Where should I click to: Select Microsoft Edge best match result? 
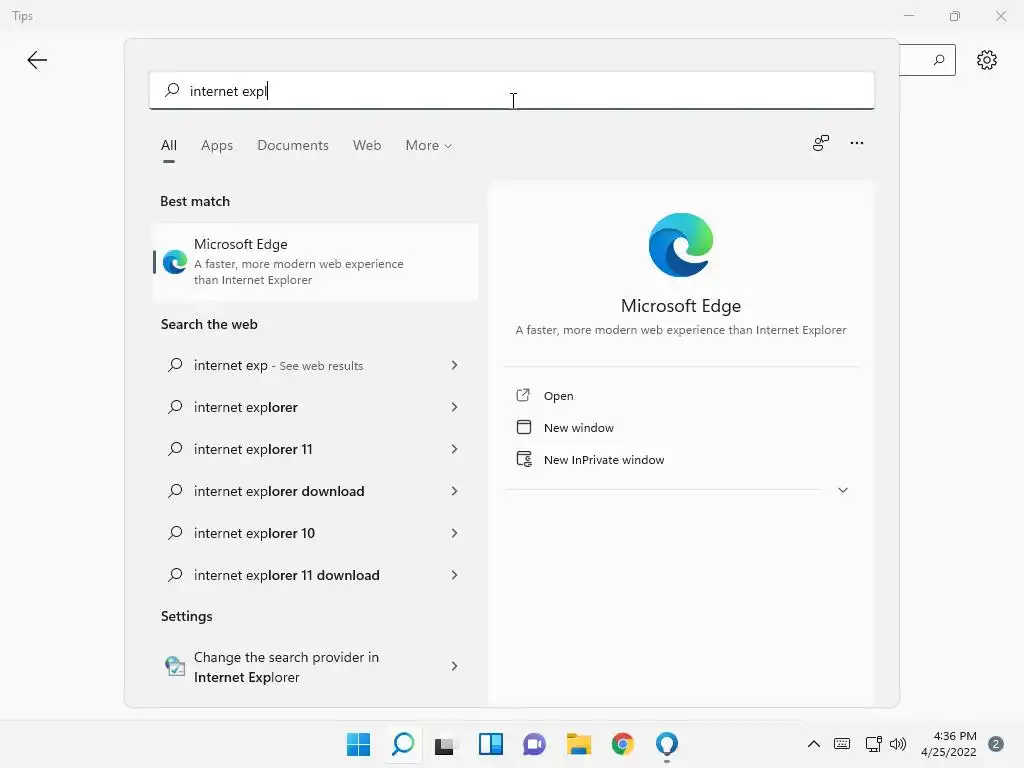tap(315, 262)
